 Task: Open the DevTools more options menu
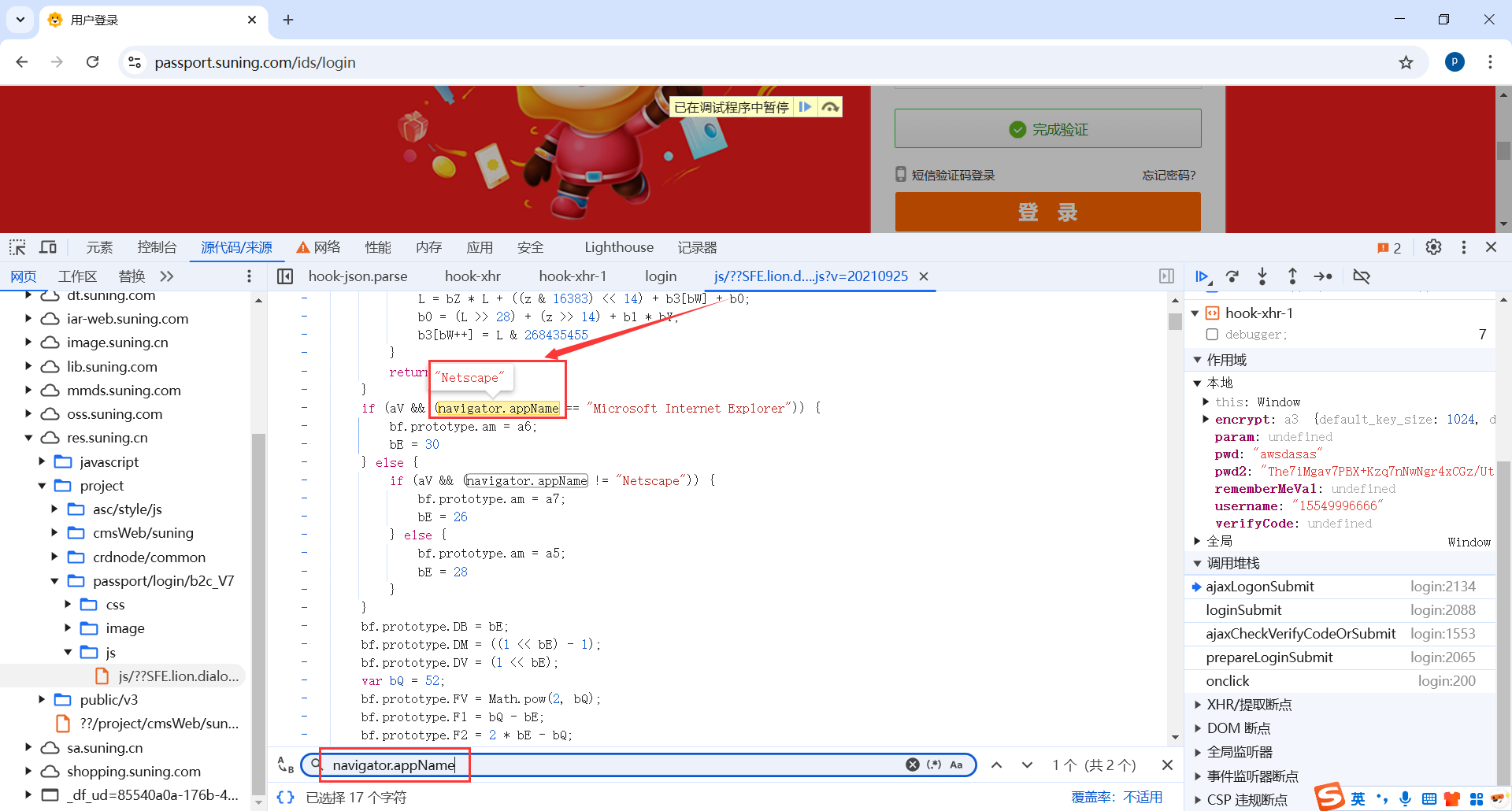pyautogui.click(x=1464, y=247)
